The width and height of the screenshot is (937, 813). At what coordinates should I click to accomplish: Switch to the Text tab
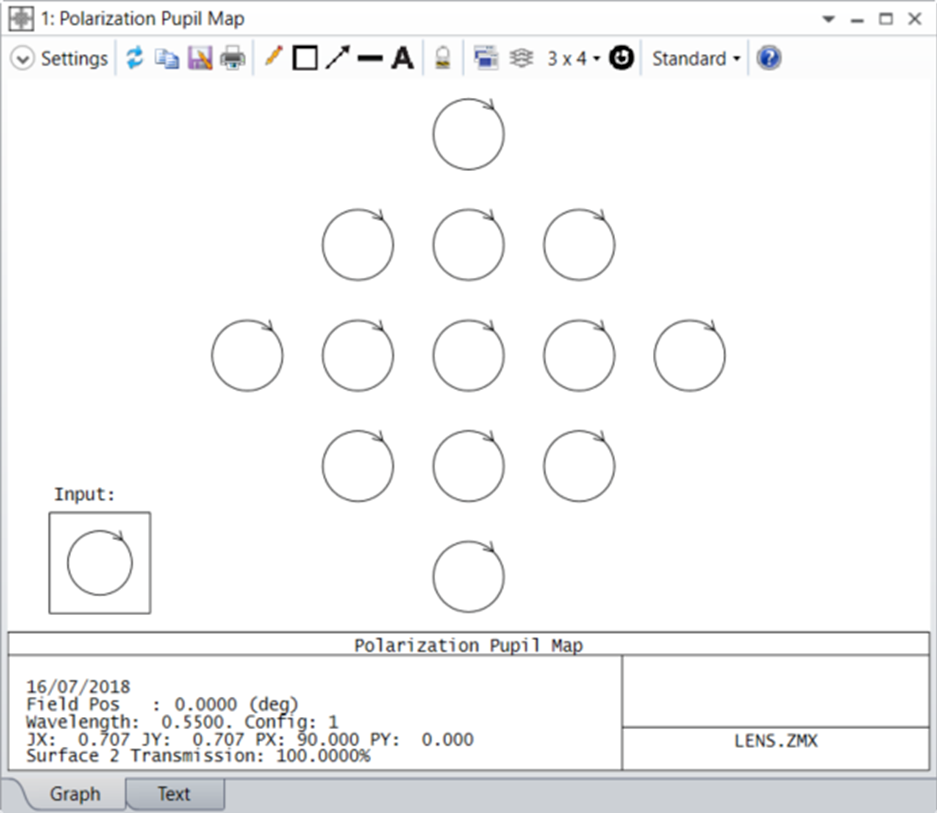(173, 794)
